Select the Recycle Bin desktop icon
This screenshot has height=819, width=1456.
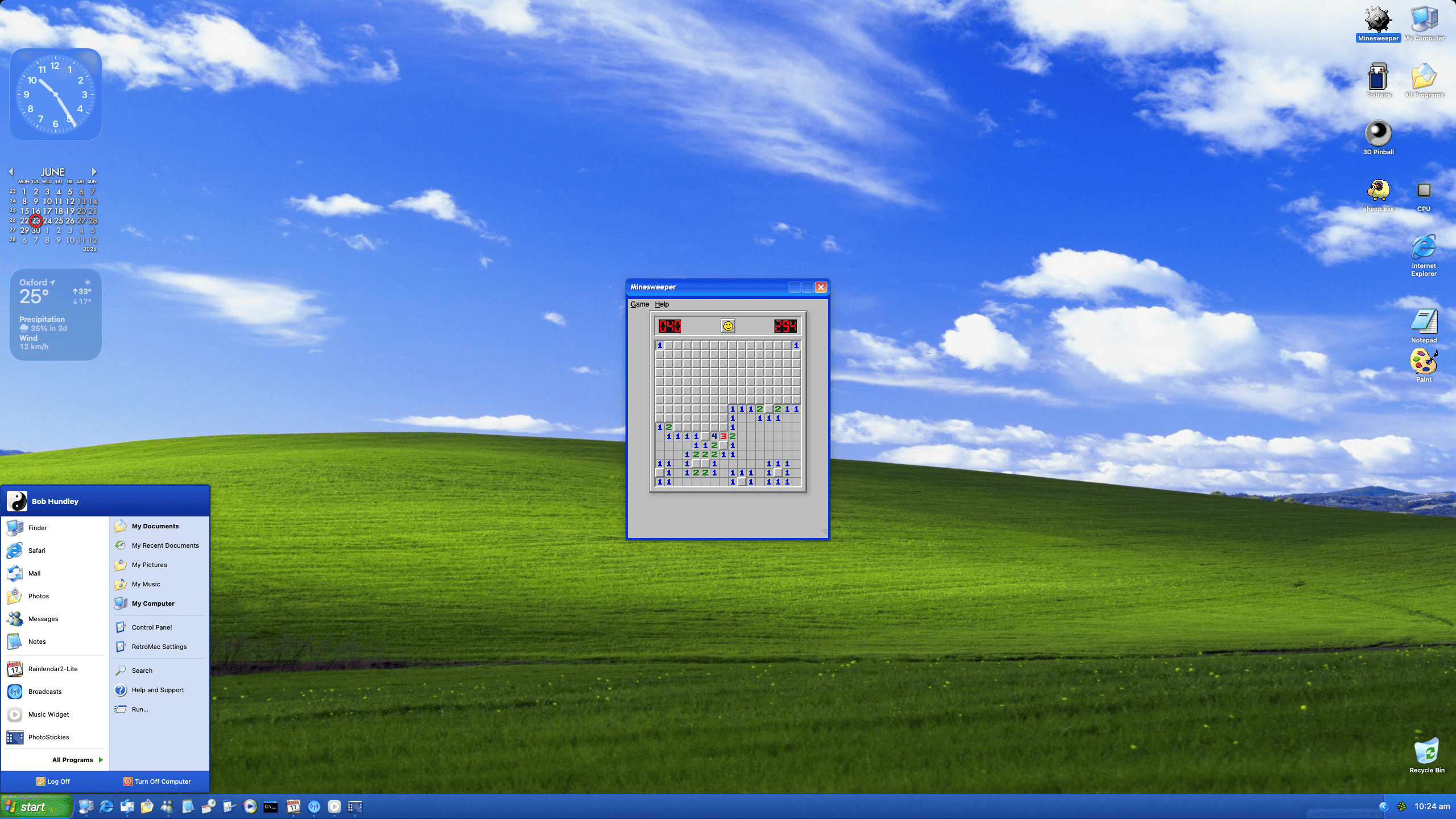(x=1426, y=755)
